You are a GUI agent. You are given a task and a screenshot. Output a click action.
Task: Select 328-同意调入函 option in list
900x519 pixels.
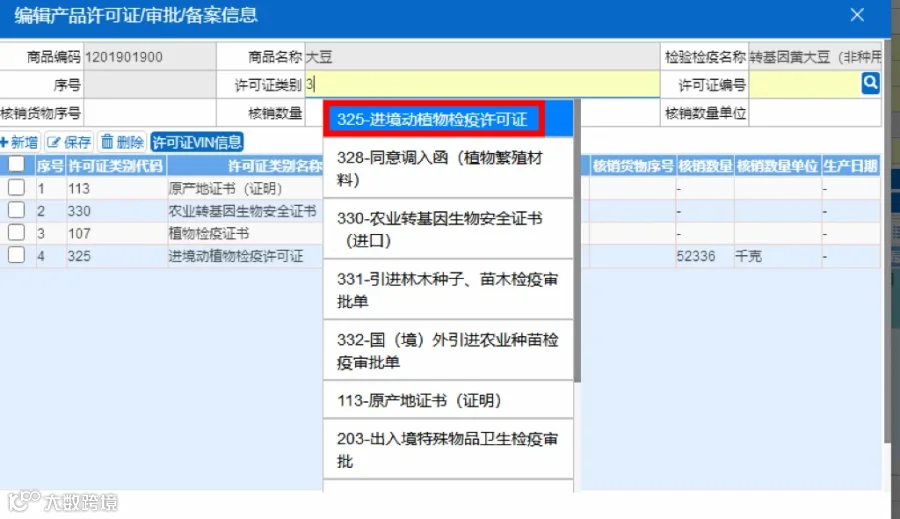(448, 168)
